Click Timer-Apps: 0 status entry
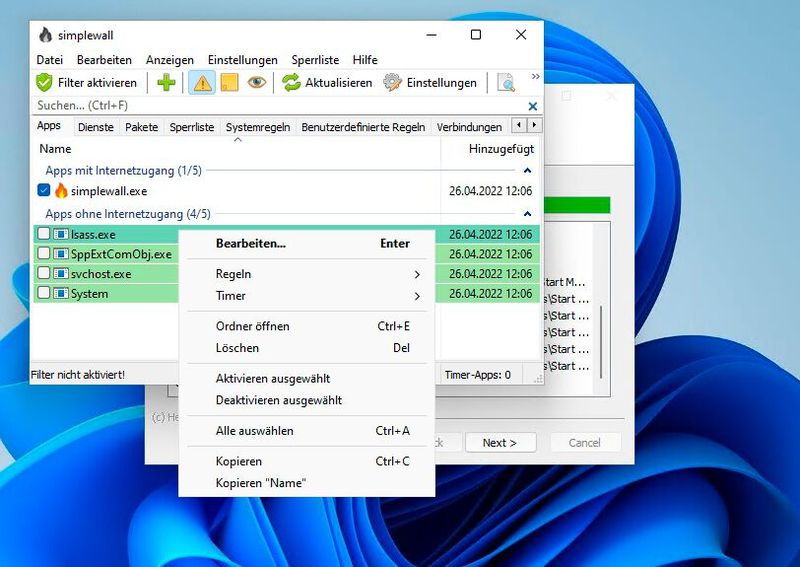The width and height of the screenshot is (800, 567). (478, 375)
